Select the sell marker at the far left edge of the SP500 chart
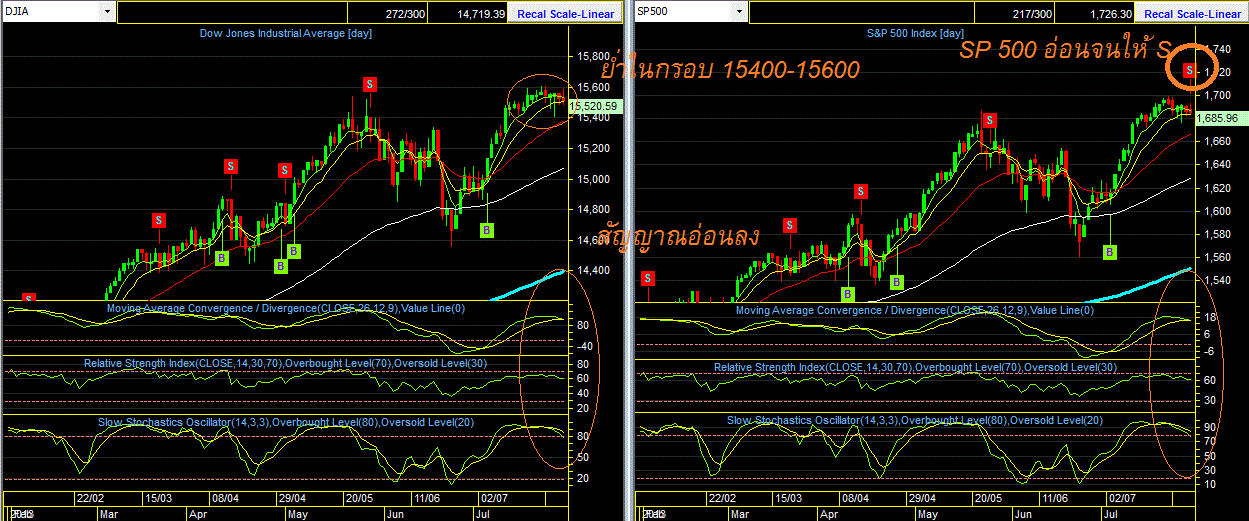Screen dimensions: 1249x521 pyautogui.click(x=648, y=277)
